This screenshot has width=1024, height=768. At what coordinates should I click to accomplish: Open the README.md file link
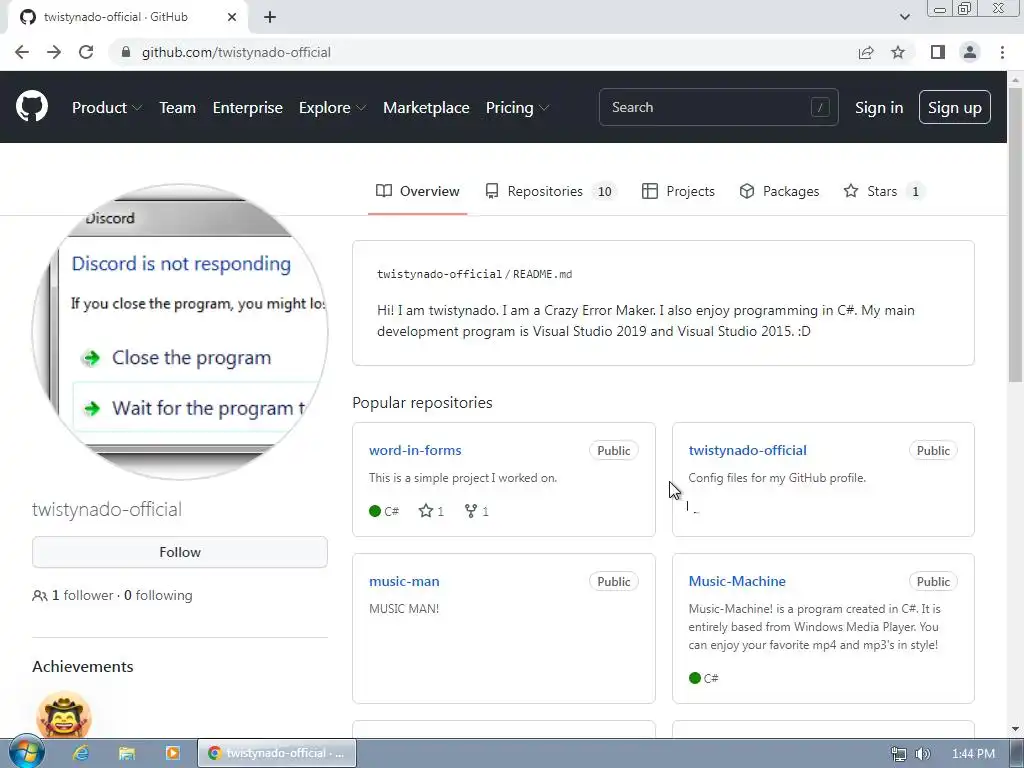pyautogui.click(x=543, y=274)
